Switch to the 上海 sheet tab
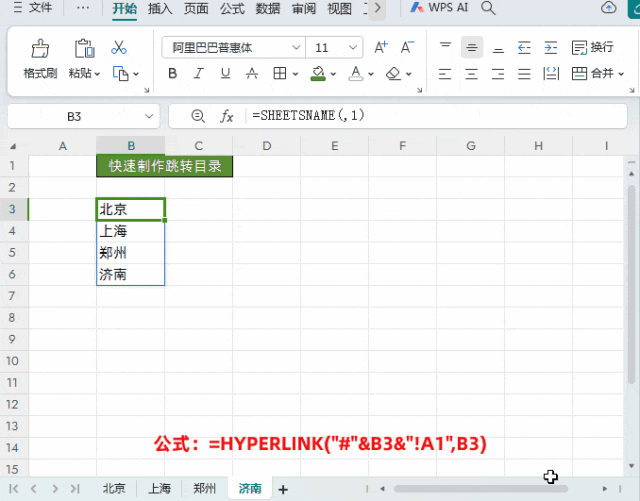The image size is (640, 501). coord(159,488)
